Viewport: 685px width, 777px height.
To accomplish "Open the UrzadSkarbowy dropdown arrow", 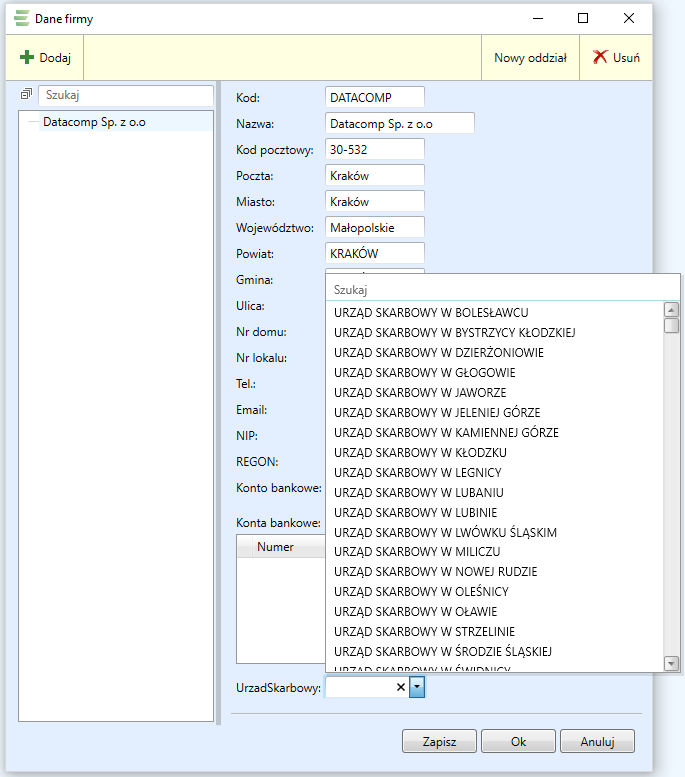I will coord(418,687).
